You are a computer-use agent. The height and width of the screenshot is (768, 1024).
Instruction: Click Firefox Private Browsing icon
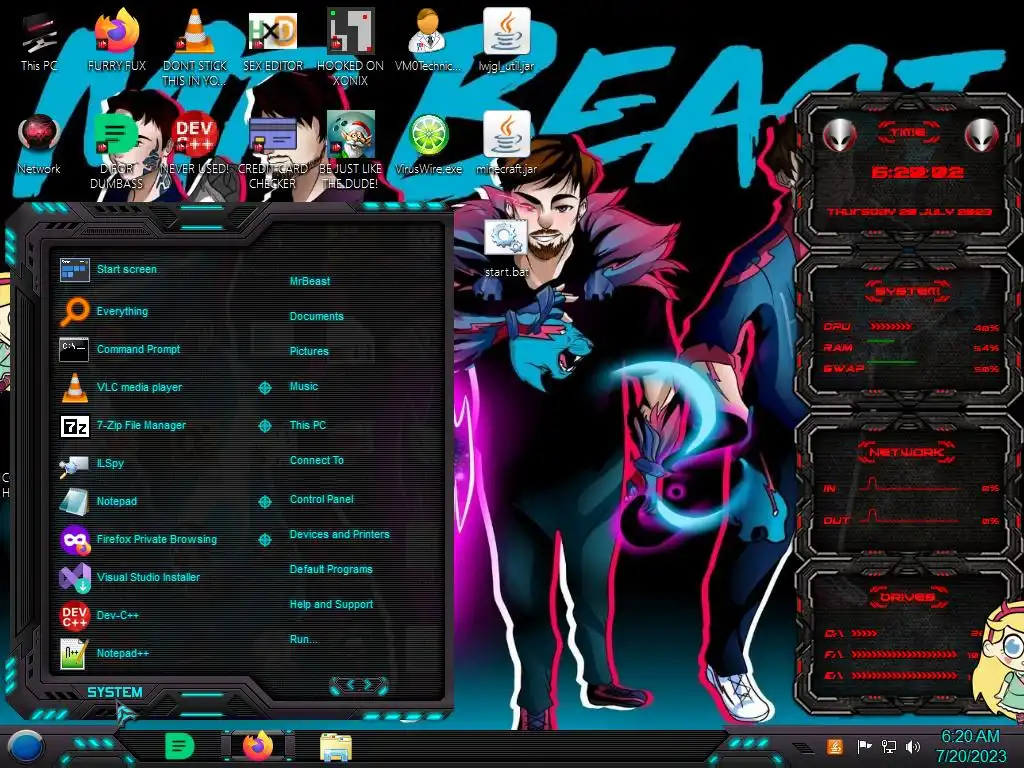tap(74, 539)
